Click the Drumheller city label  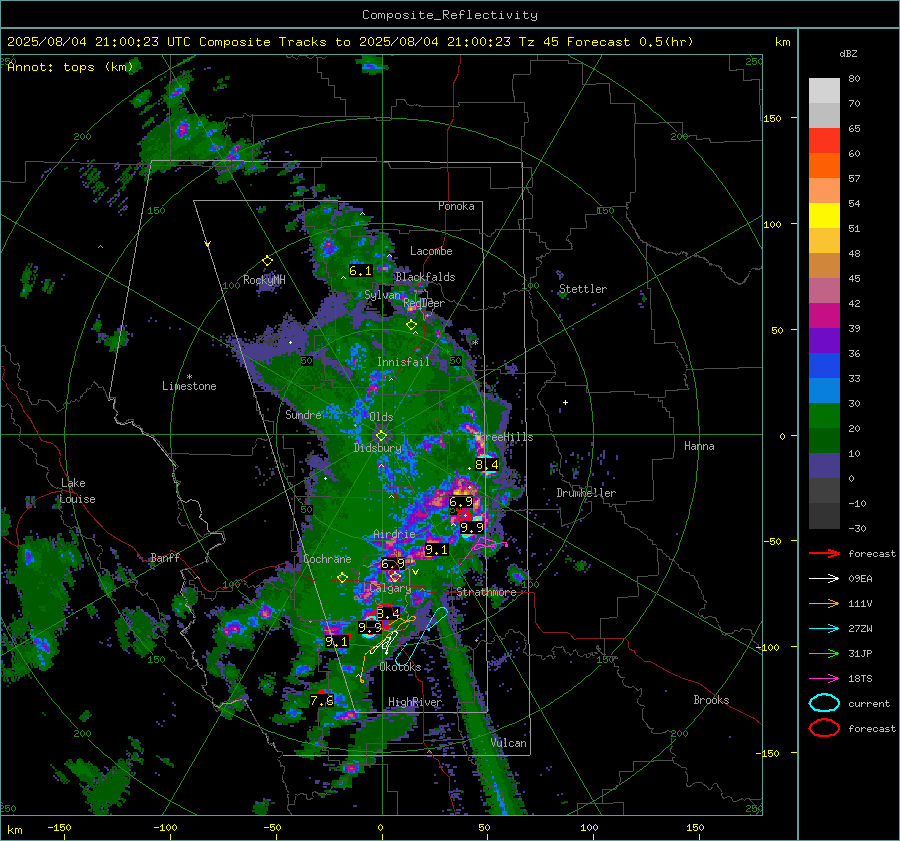click(x=586, y=493)
